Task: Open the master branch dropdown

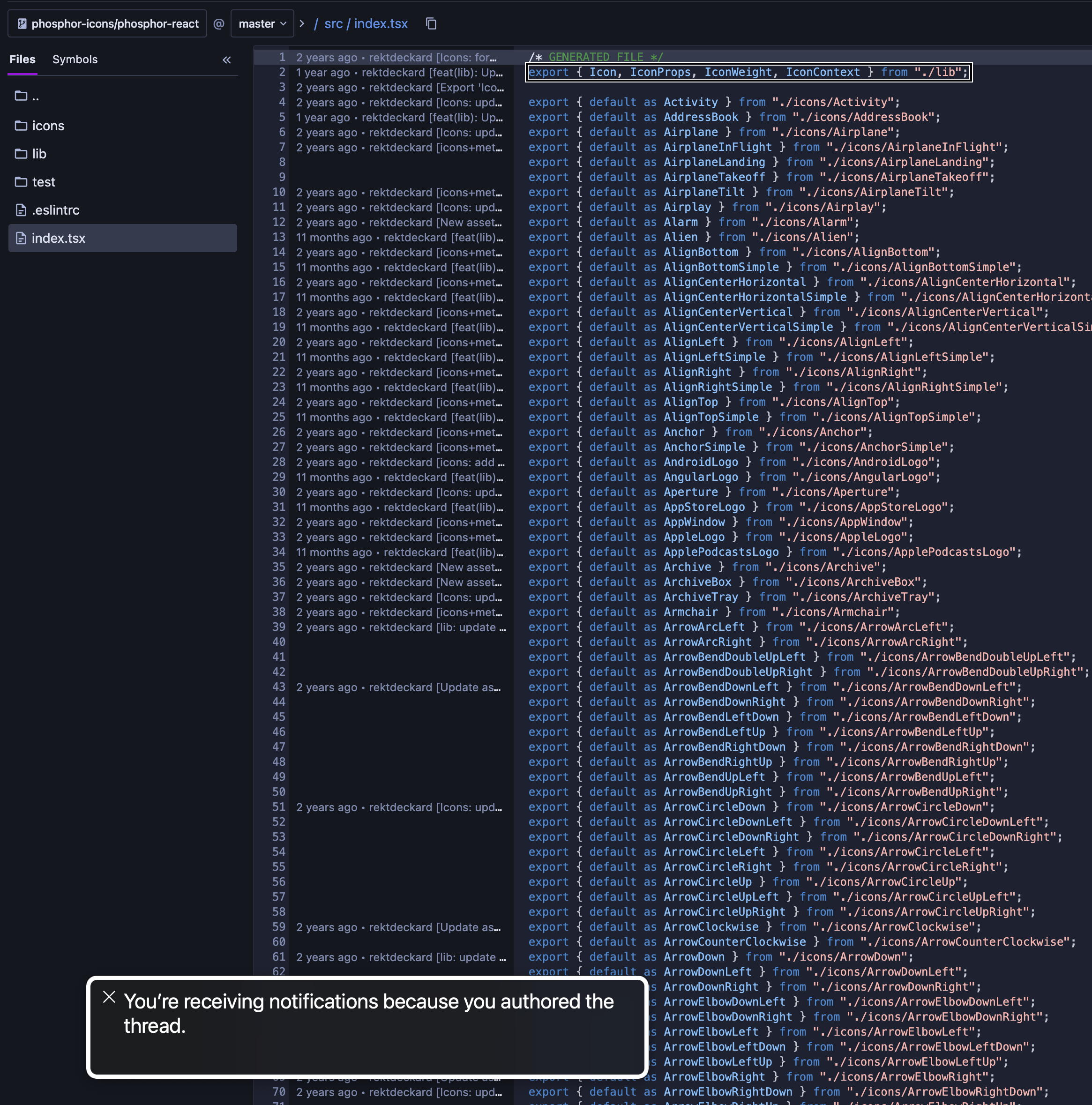Action: (262, 23)
